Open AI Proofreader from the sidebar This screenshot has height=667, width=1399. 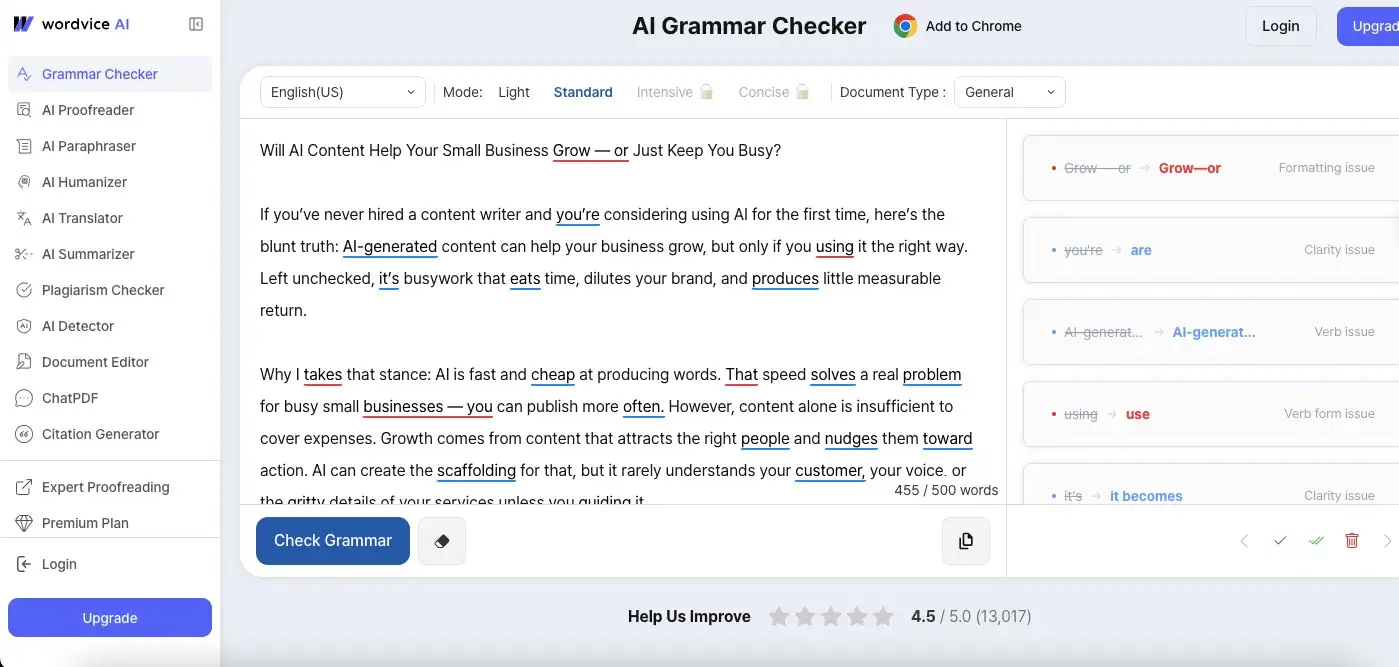tap(110, 110)
